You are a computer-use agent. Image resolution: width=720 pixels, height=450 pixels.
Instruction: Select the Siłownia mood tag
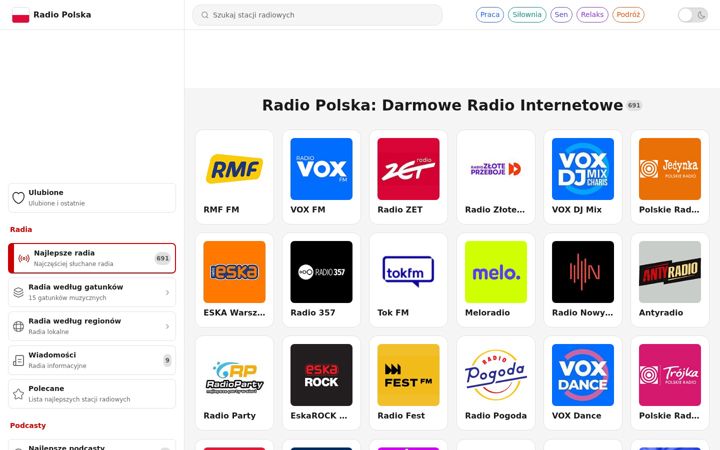[x=527, y=15]
